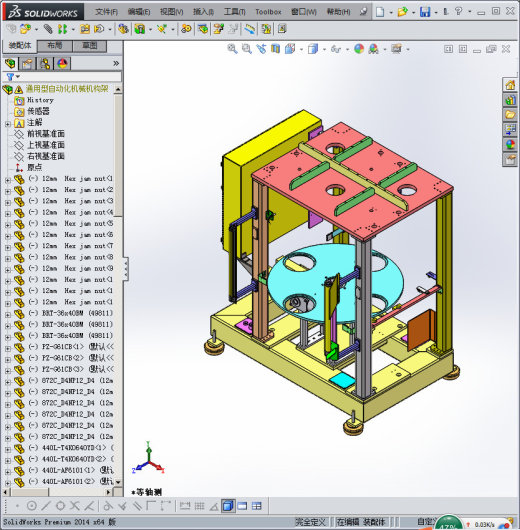The height and width of the screenshot is (530, 520).
Task: Click the component pattern toolbar icon
Action: click(63, 29)
